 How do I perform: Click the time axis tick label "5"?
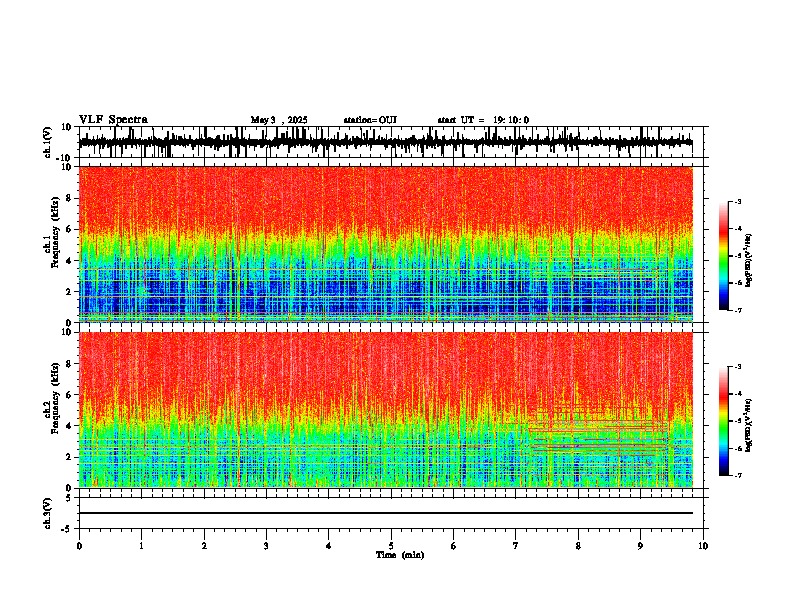pos(391,546)
